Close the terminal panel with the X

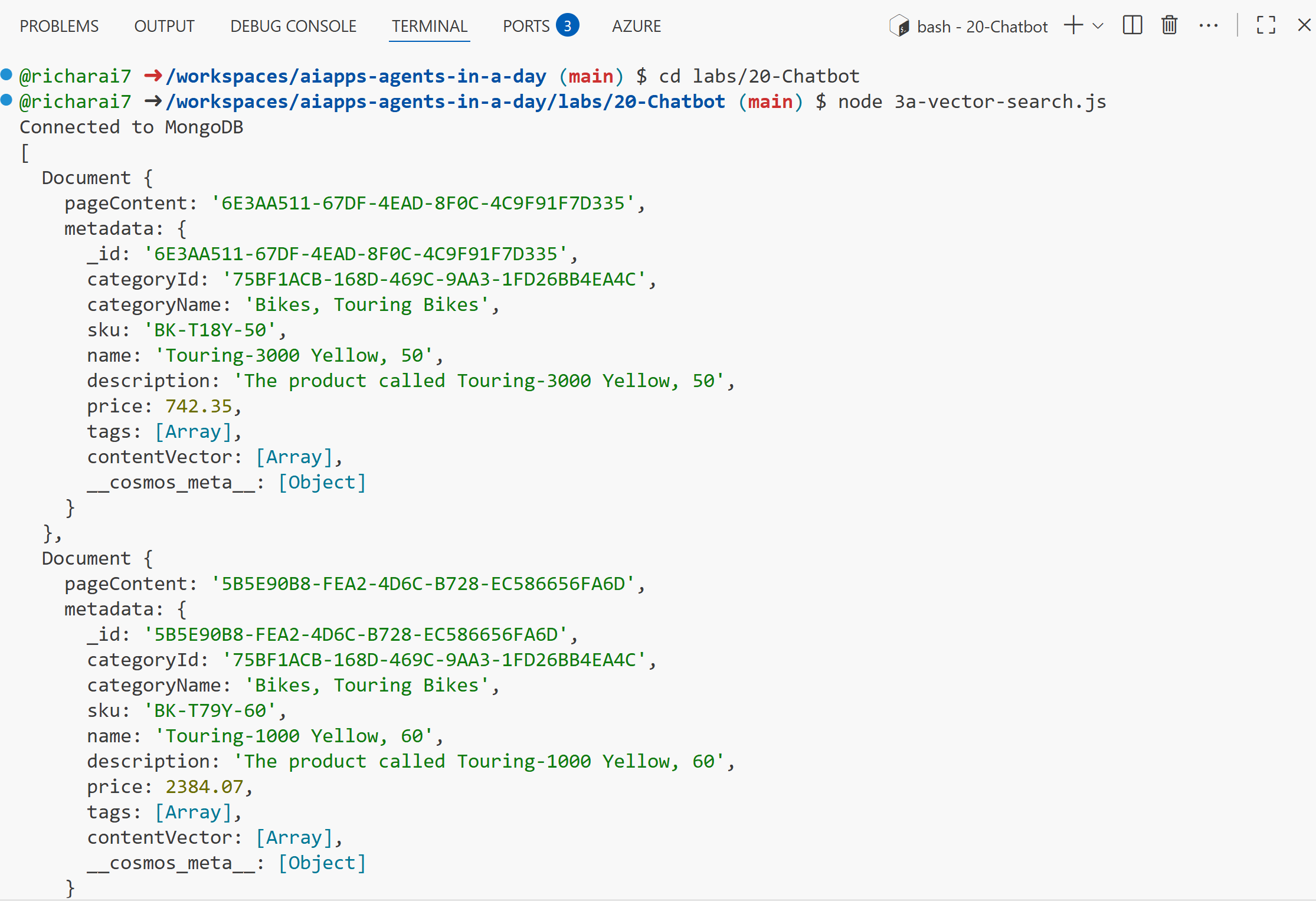1304,25
